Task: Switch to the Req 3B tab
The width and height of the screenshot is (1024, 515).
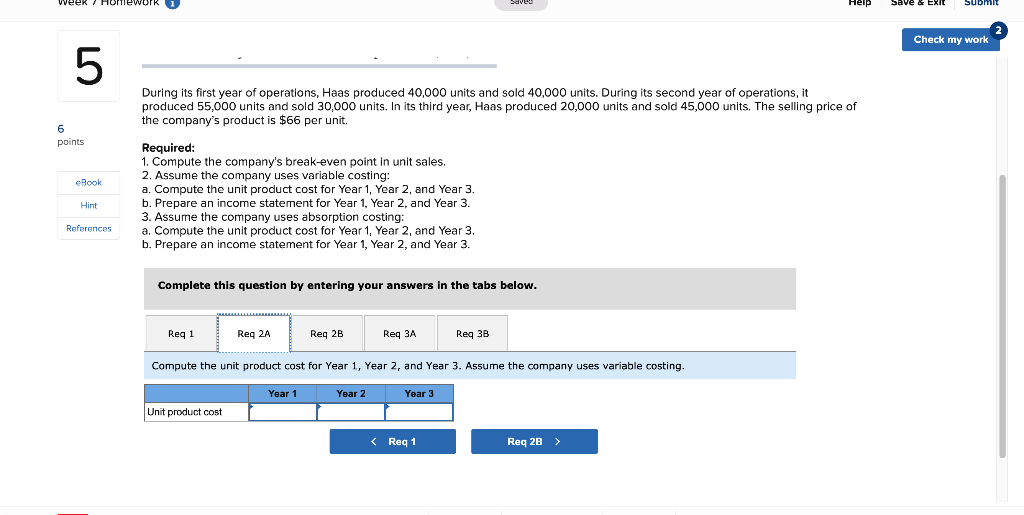Action: (x=472, y=334)
